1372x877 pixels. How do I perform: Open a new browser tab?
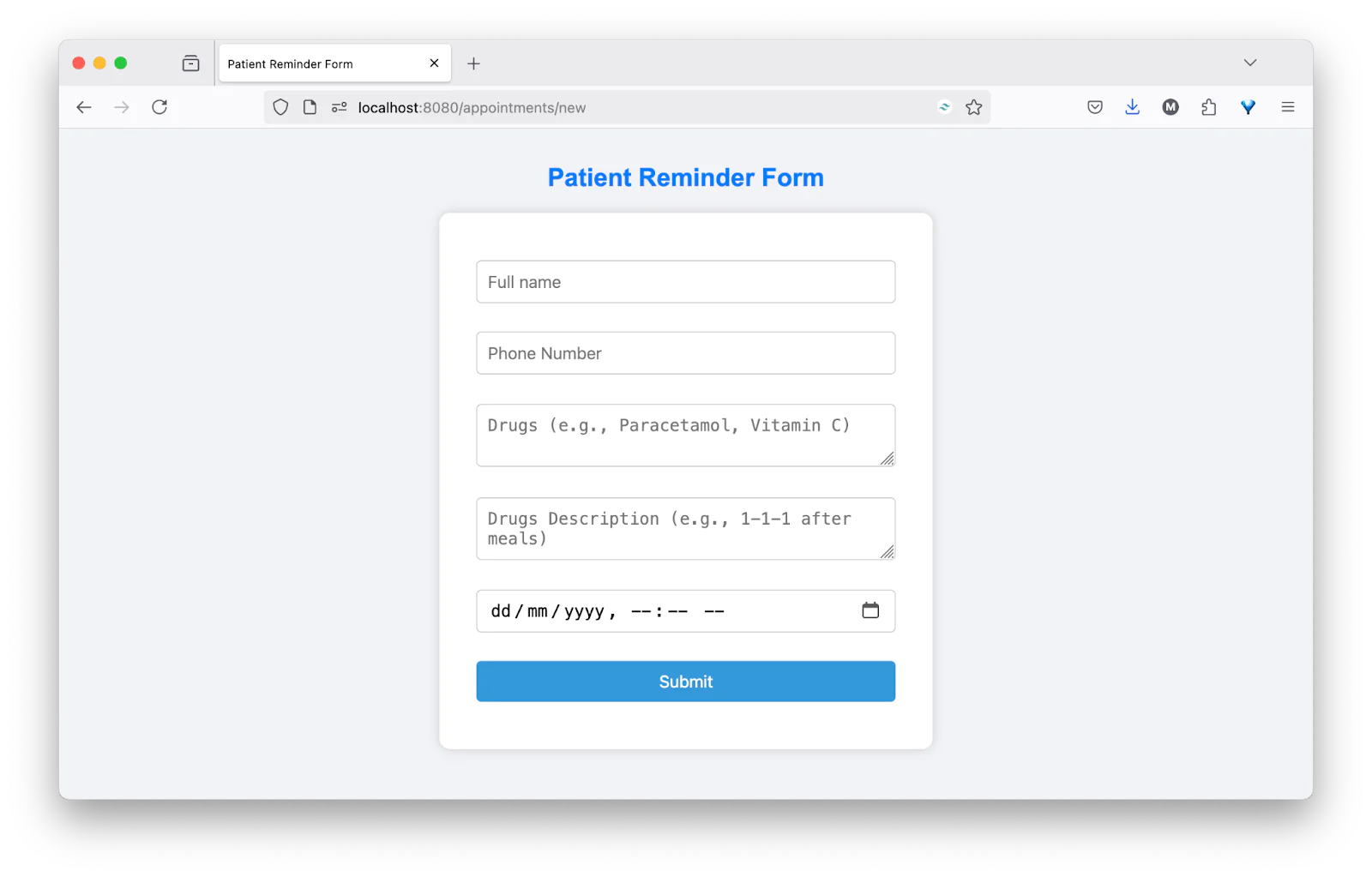pyautogui.click(x=473, y=63)
